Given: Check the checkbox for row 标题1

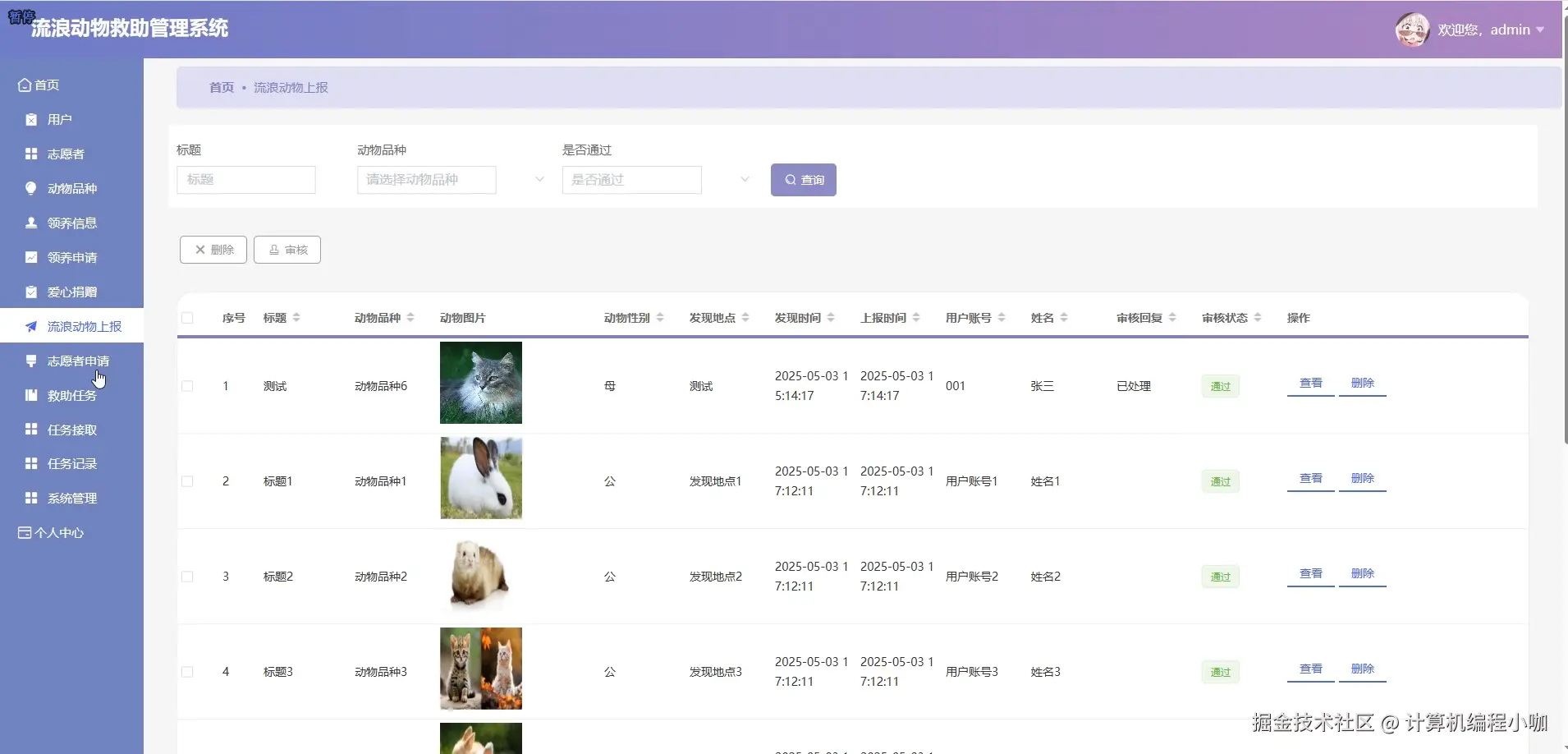Looking at the screenshot, I should click(x=187, y=481).
